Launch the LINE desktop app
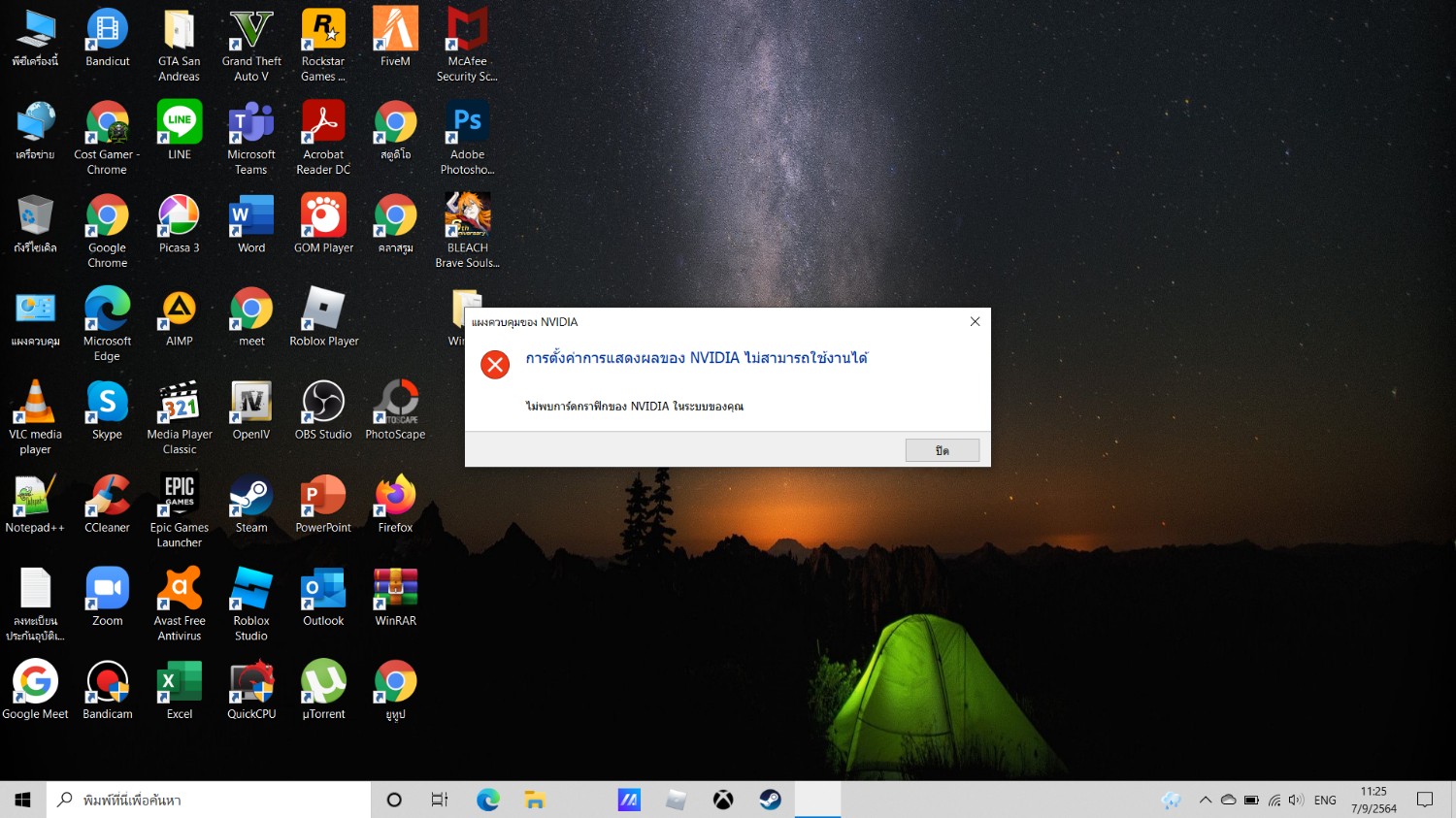 point(180,131)
